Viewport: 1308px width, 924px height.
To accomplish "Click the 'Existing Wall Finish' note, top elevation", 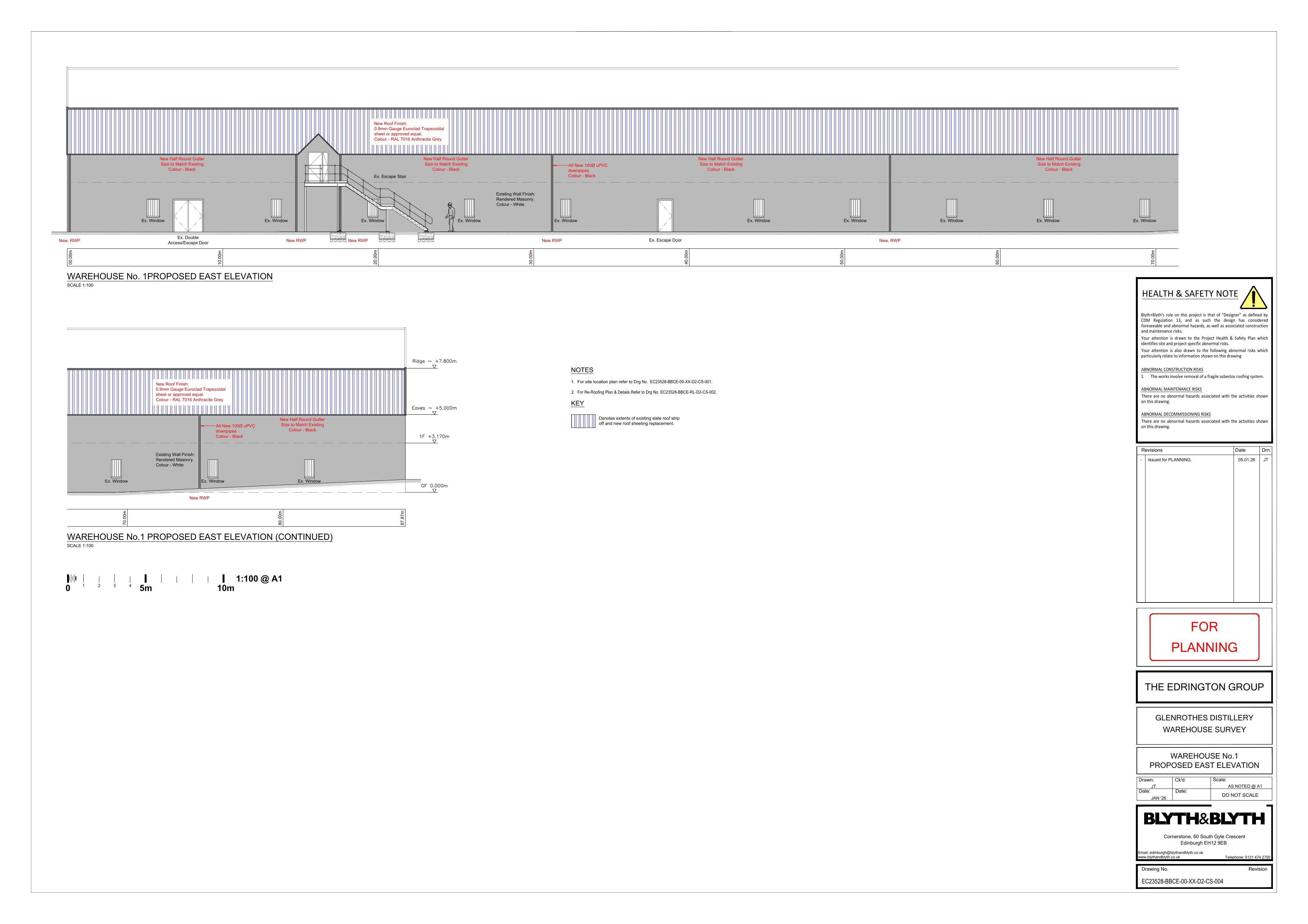I will pos(515,199).
